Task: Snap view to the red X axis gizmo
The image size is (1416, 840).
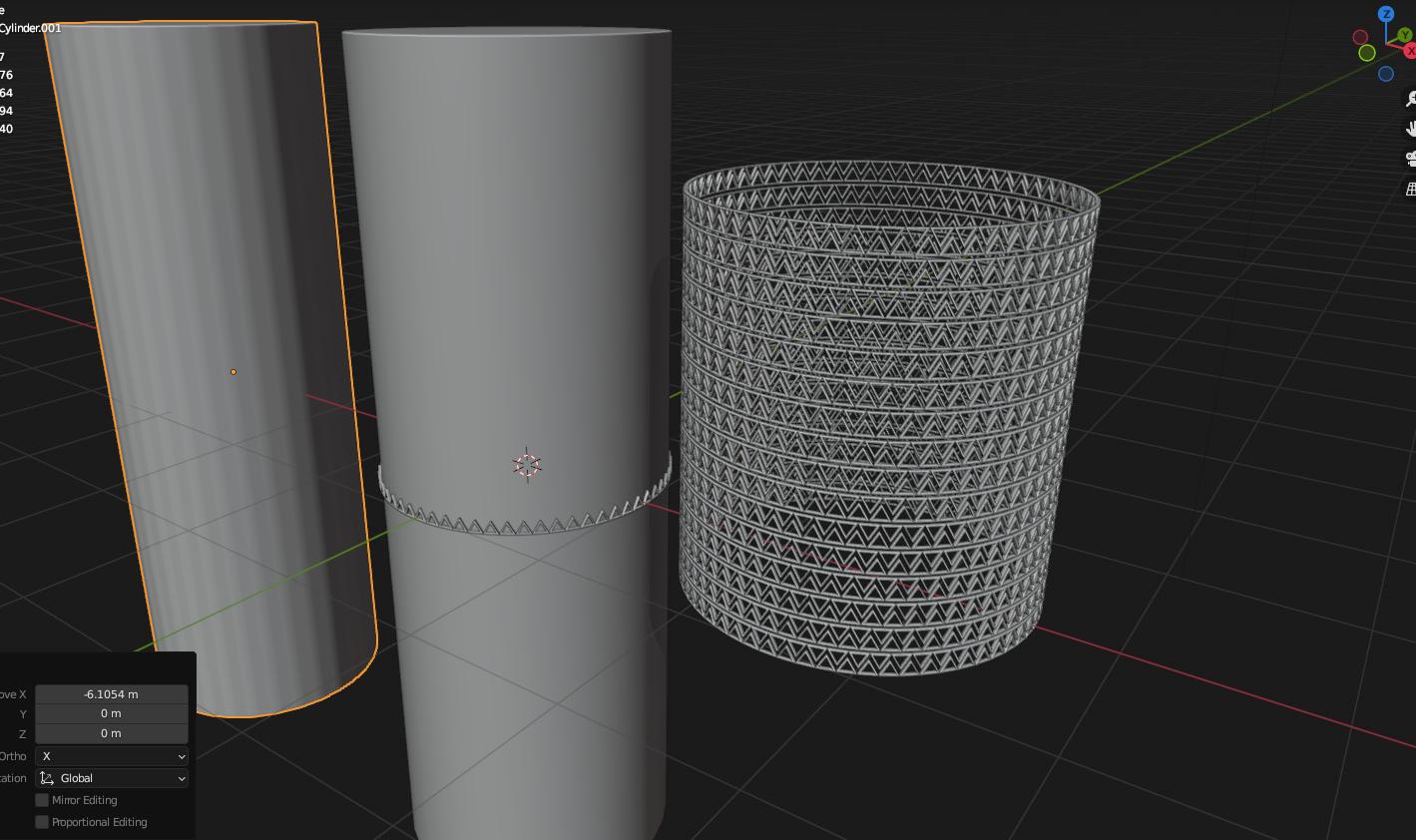Action: click(x=1411, y=51)
